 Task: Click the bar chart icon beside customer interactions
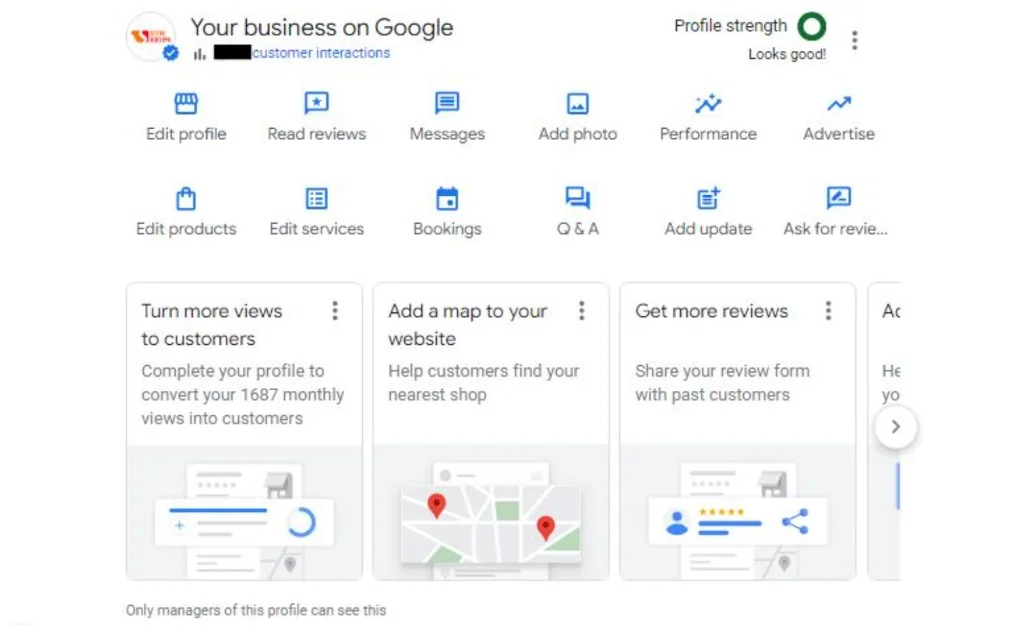point(200,54)
